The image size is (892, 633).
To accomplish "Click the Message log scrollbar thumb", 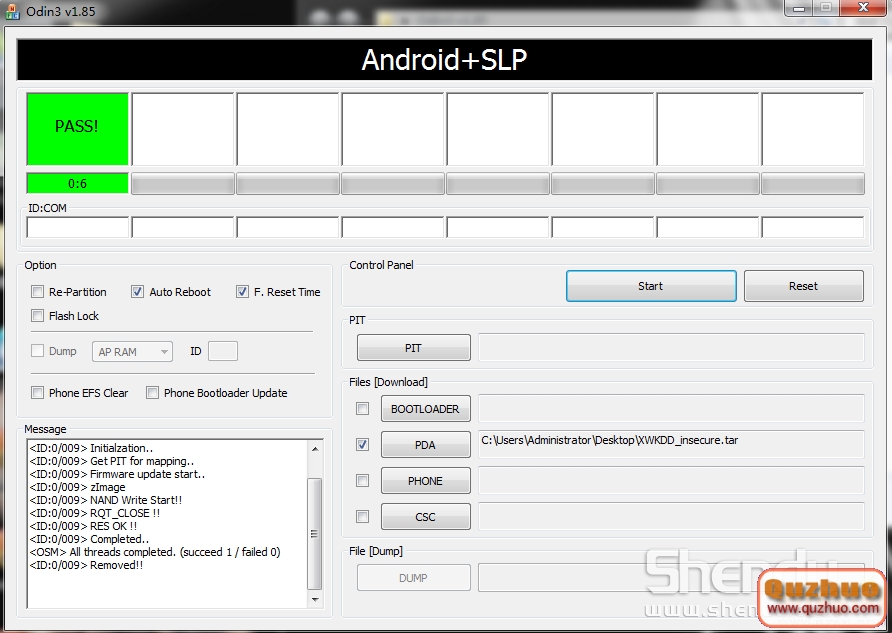I will coord(315,533).
